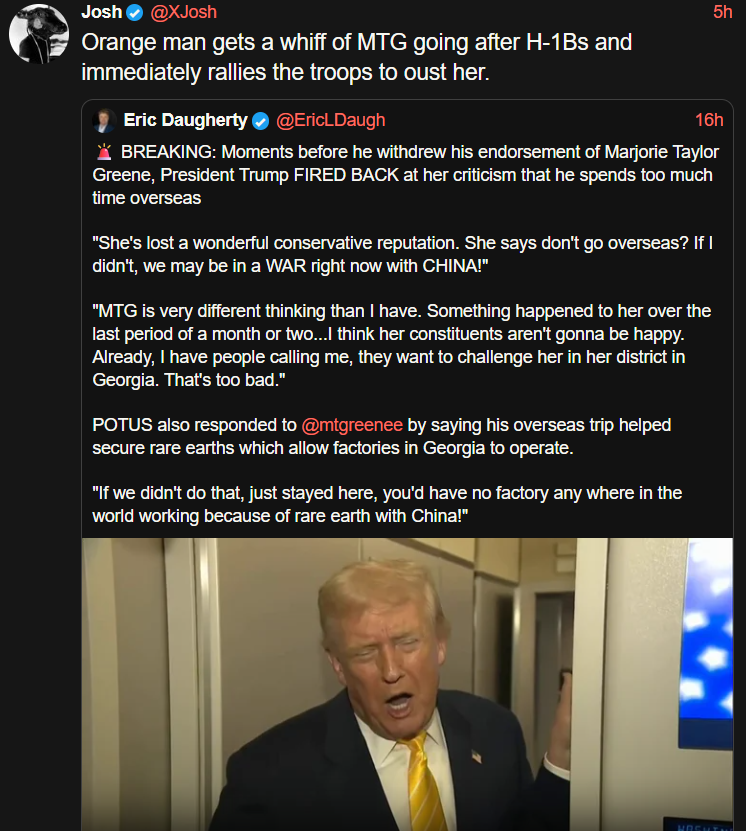Screen dimensions: 746x831
Task: Open Eric Daugherty's small avatar
Action: (x=104, y=121)
